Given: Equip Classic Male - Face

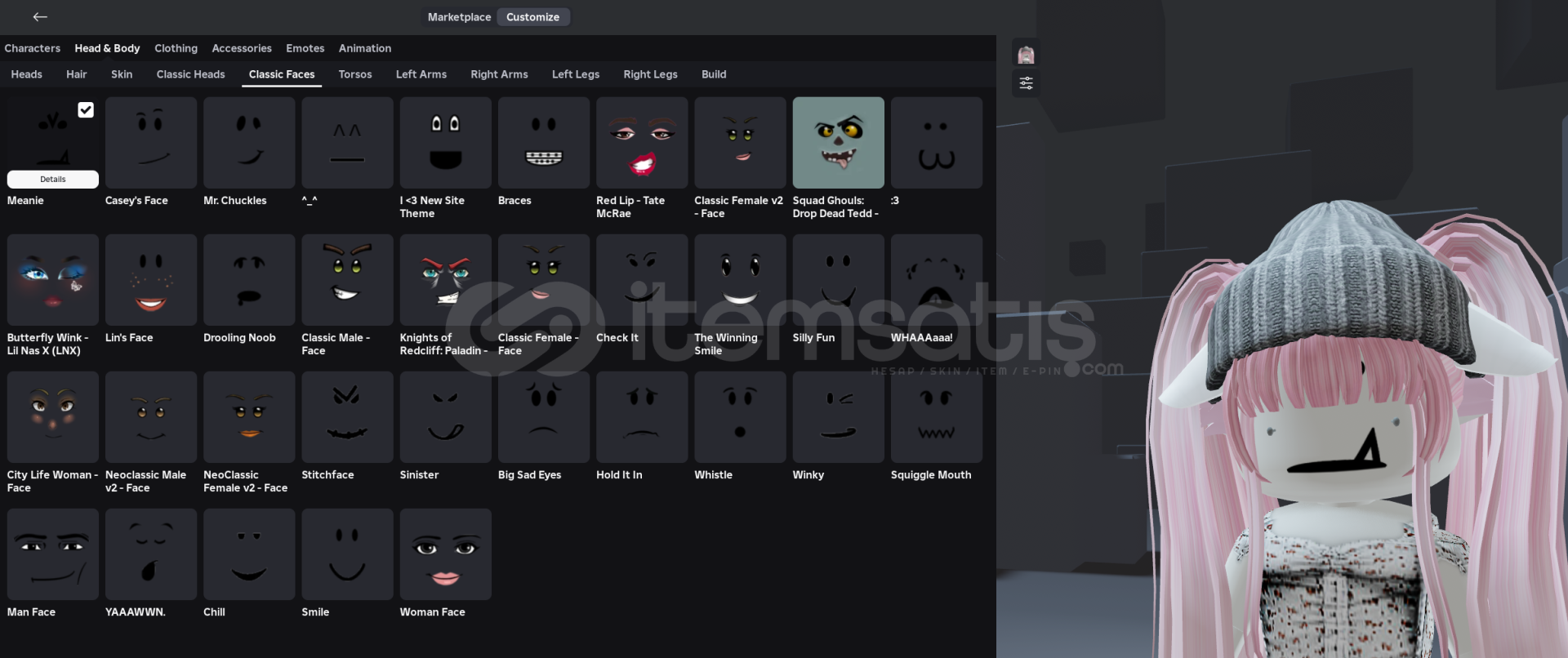Looking at the screenshot, I should coord(347,280).
